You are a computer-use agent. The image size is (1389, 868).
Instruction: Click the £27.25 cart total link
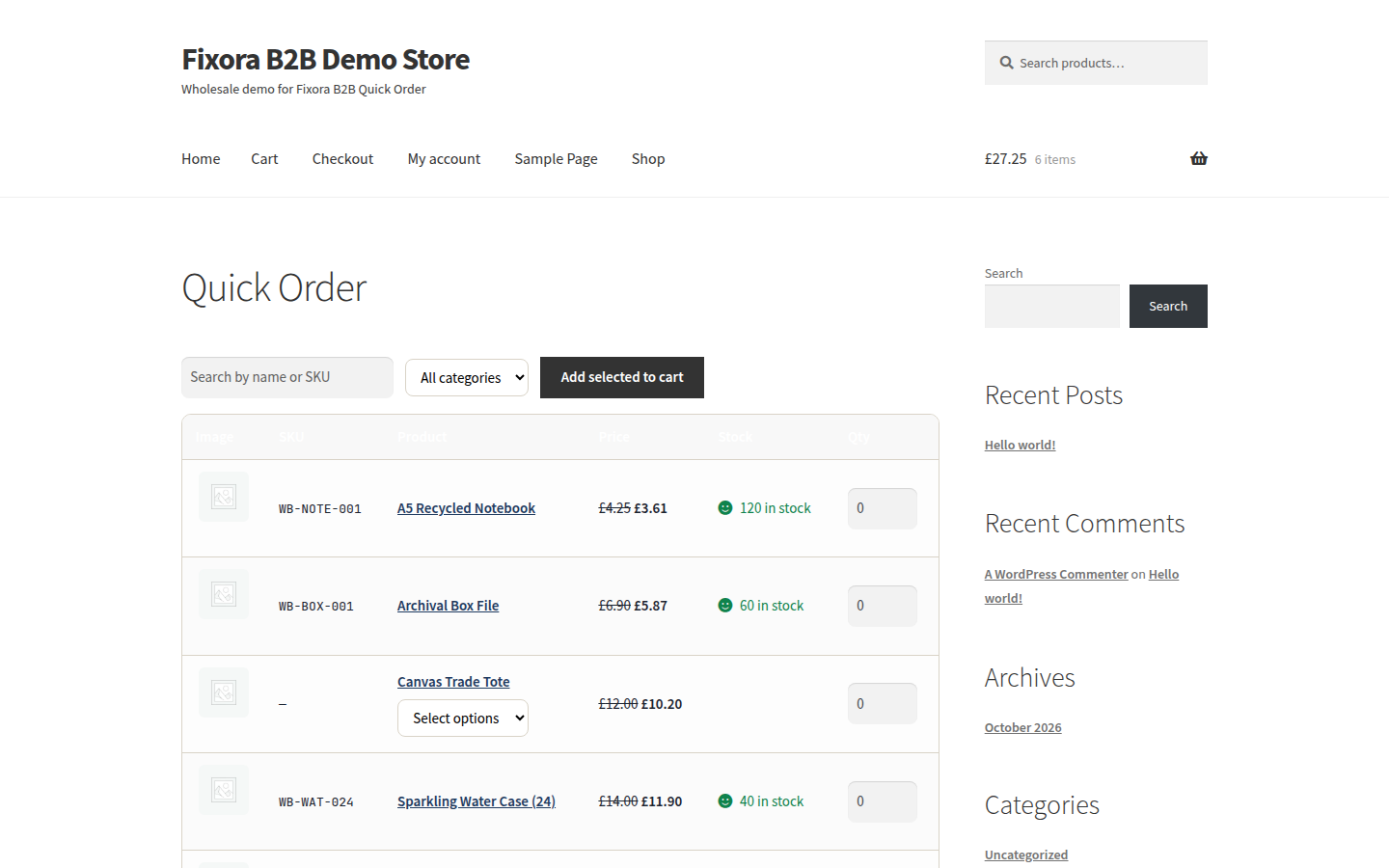(1005, 158)
